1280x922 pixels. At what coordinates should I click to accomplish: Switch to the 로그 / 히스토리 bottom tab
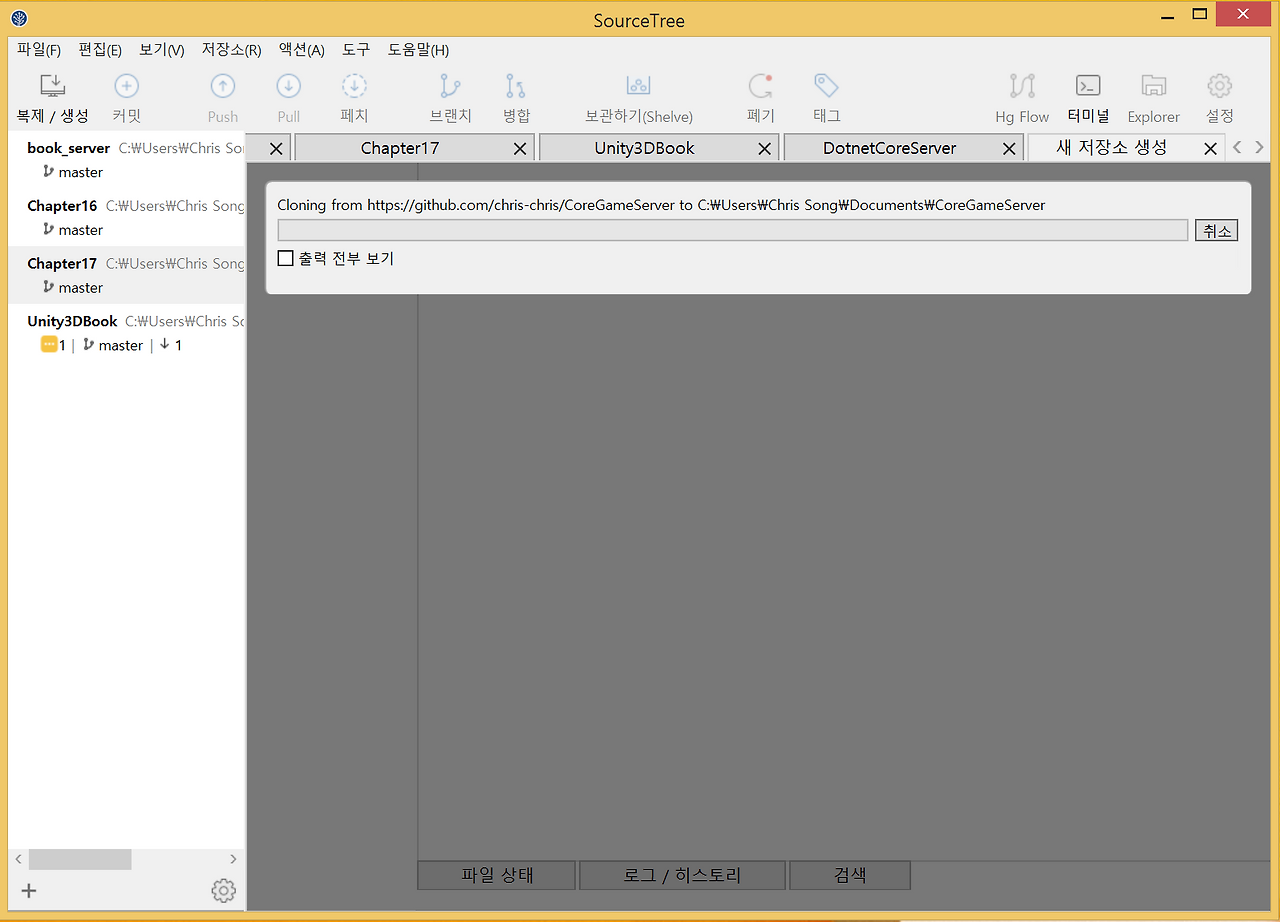click(682, 875)
